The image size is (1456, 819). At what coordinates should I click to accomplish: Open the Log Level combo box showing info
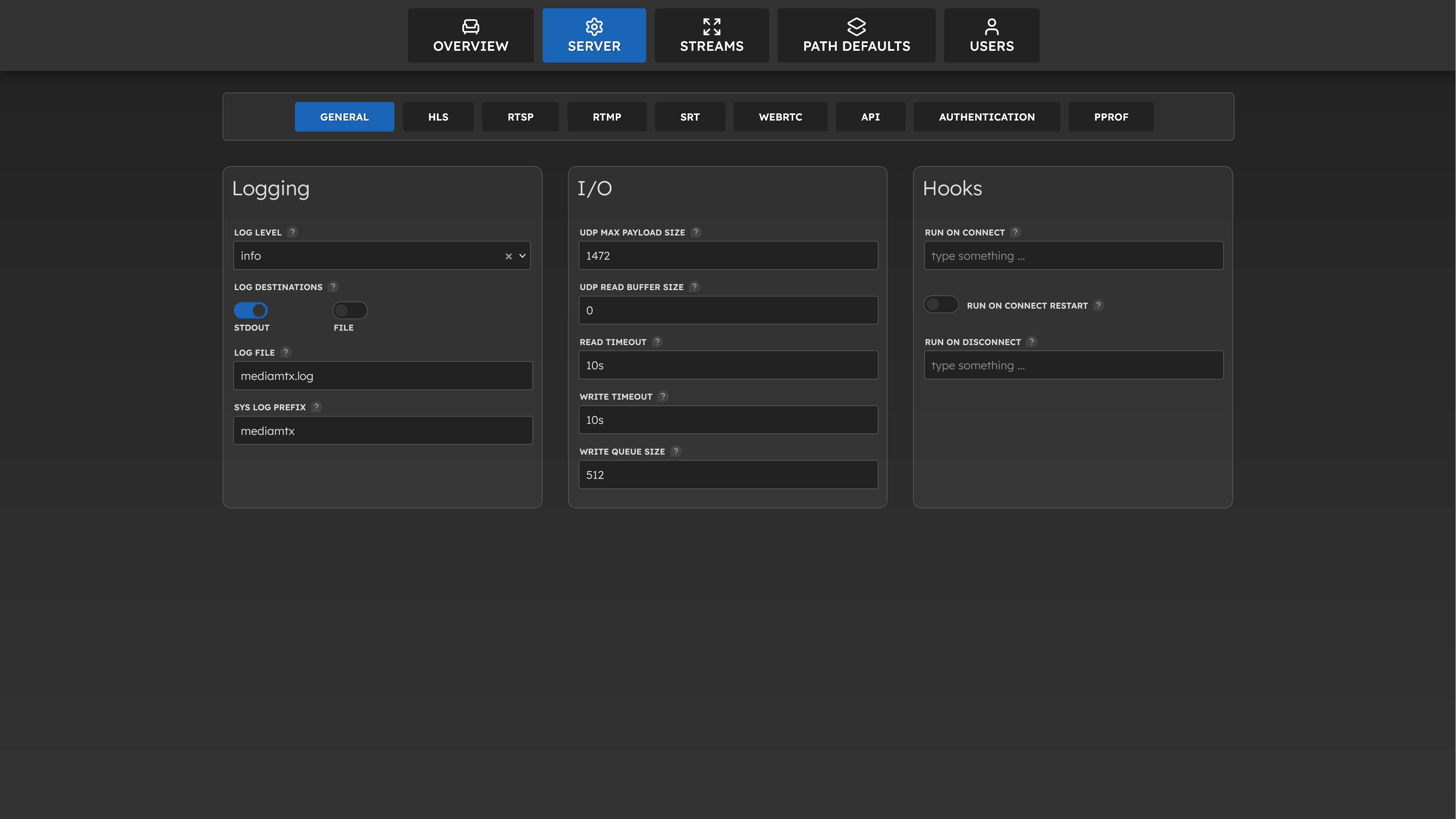[367, 256]
